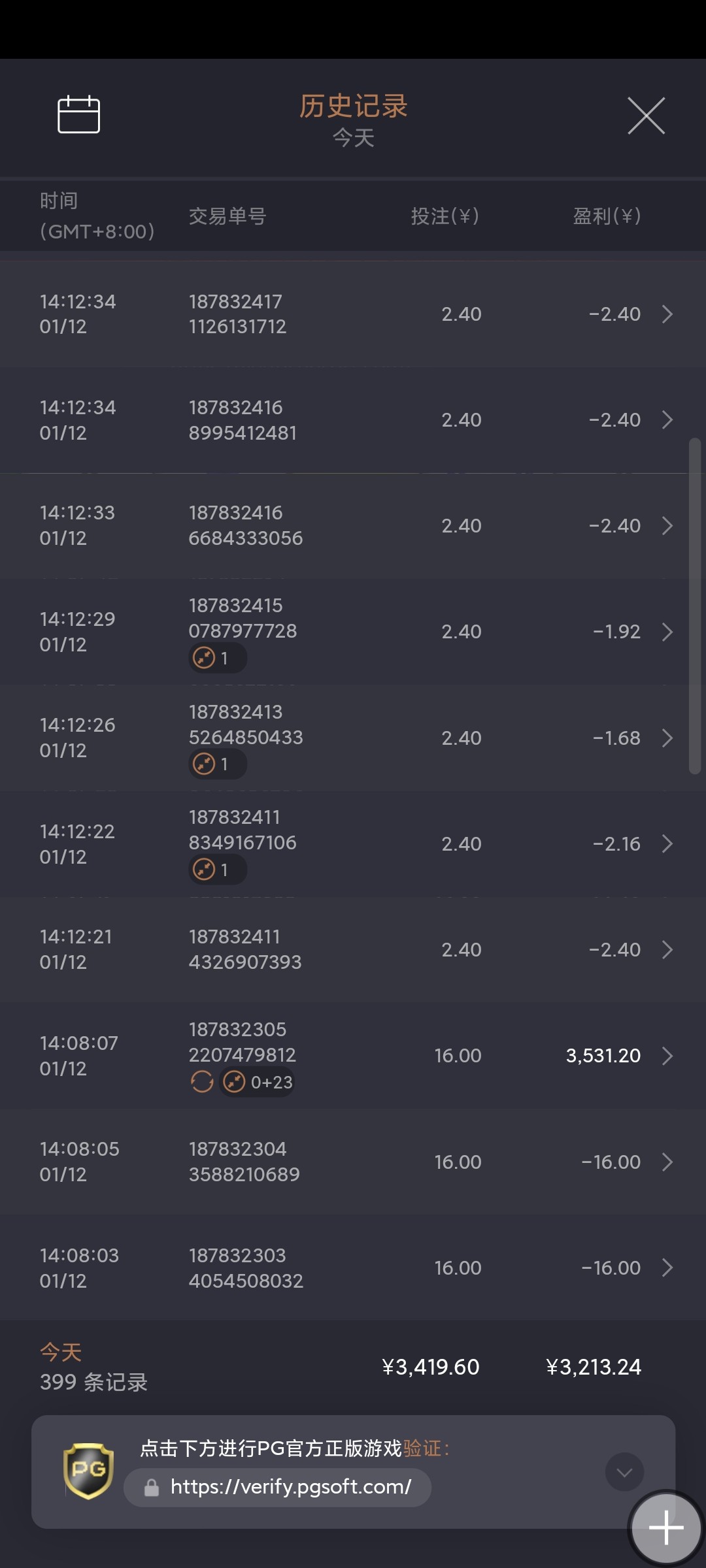The image size is (706, 1568).
Task: Expand details for the 3,531.20 win record
Action: tap(667, 1056)
